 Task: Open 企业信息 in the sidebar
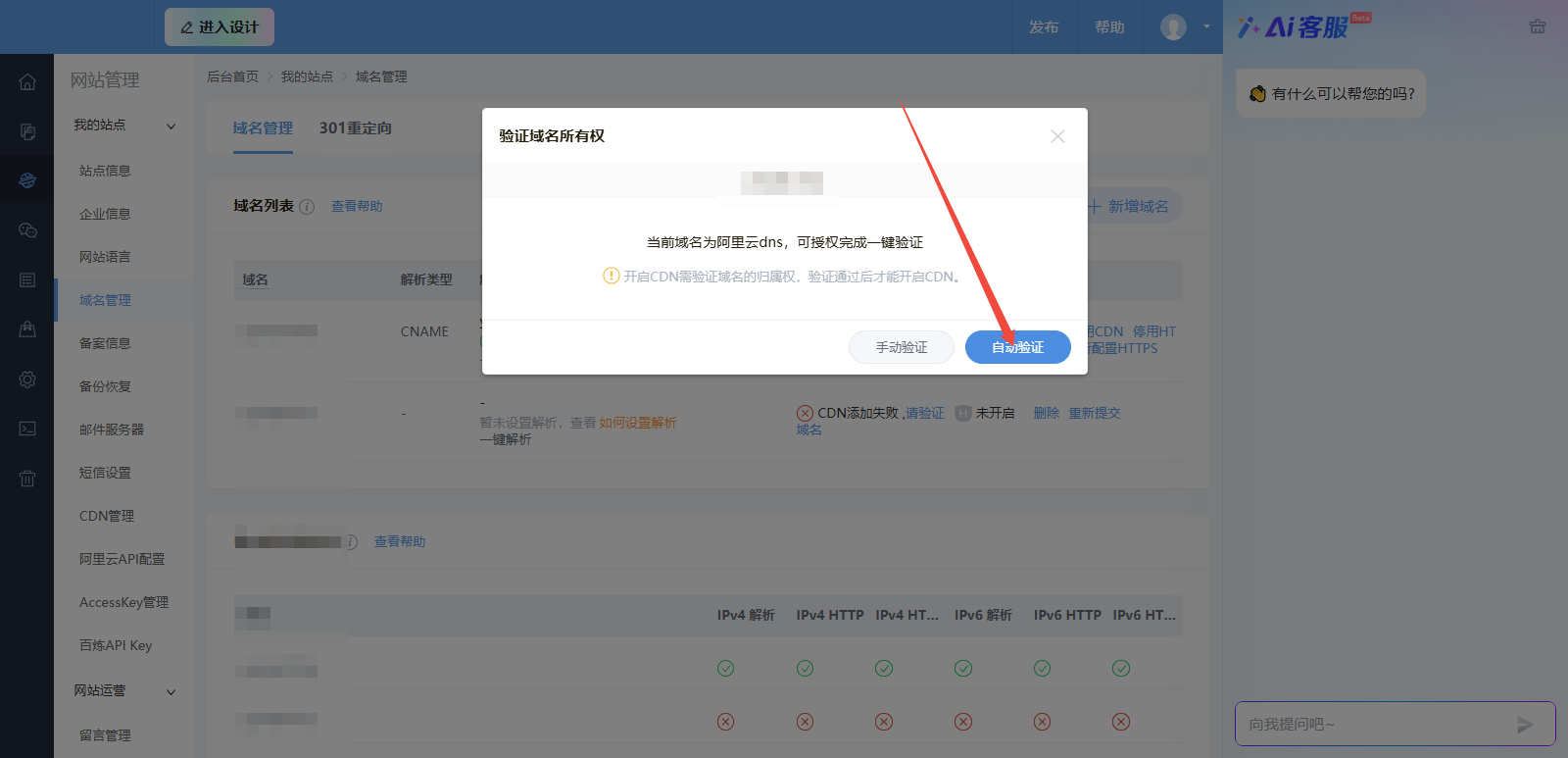(105, 214)
